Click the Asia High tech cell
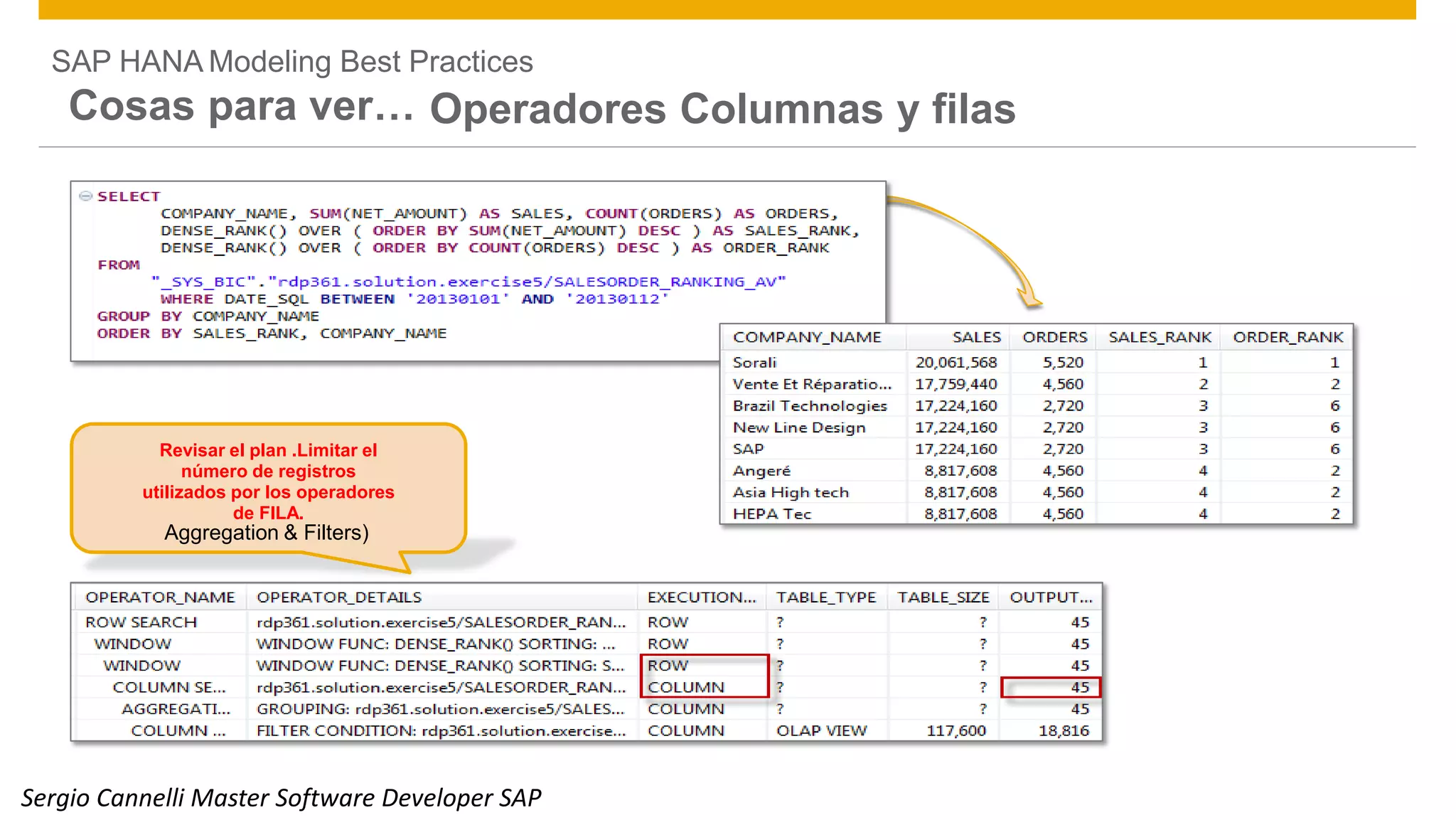This screenshot has width=1456, height=820. click(791, 492)
